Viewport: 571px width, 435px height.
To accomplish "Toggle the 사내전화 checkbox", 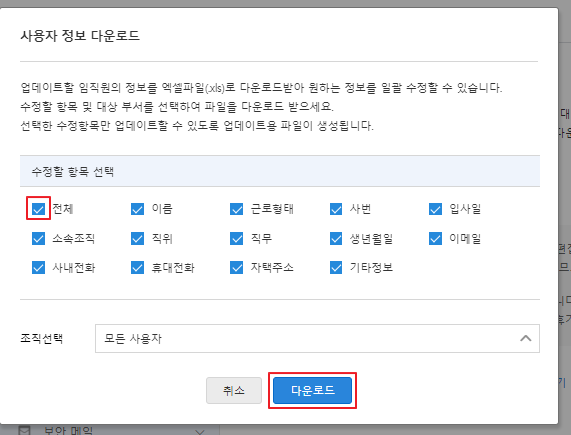I will [x=38, y=268].
